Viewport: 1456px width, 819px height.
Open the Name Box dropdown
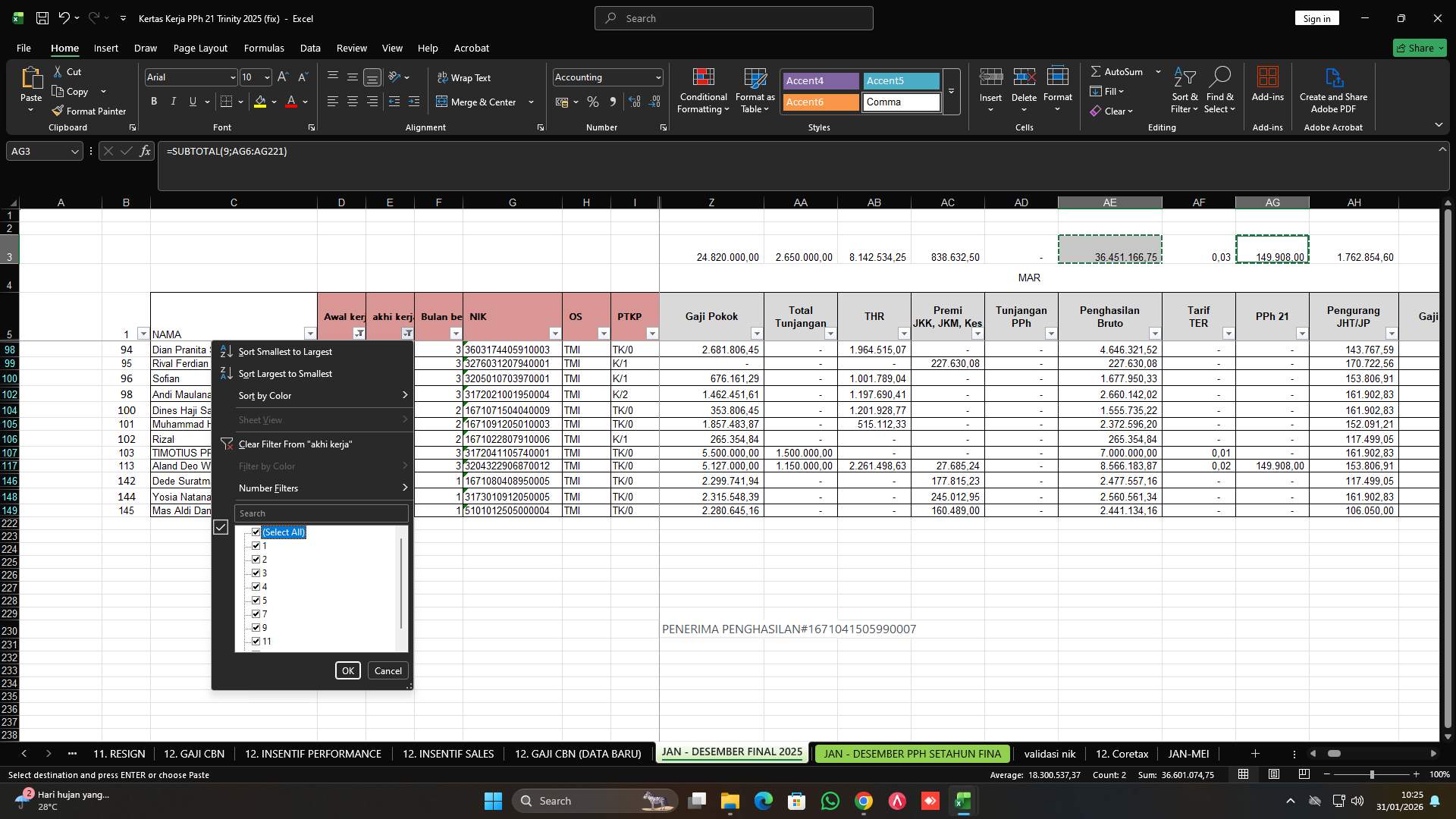coord(74,151)
